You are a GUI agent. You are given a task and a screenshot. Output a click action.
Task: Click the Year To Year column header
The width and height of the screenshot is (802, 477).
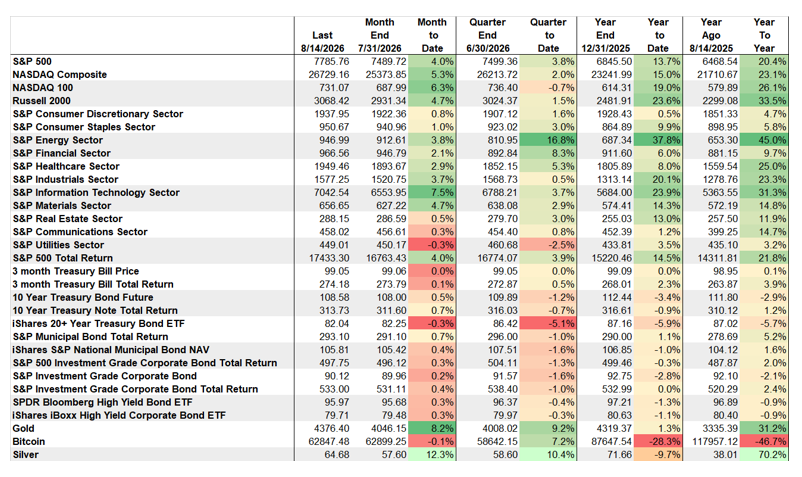764,35
